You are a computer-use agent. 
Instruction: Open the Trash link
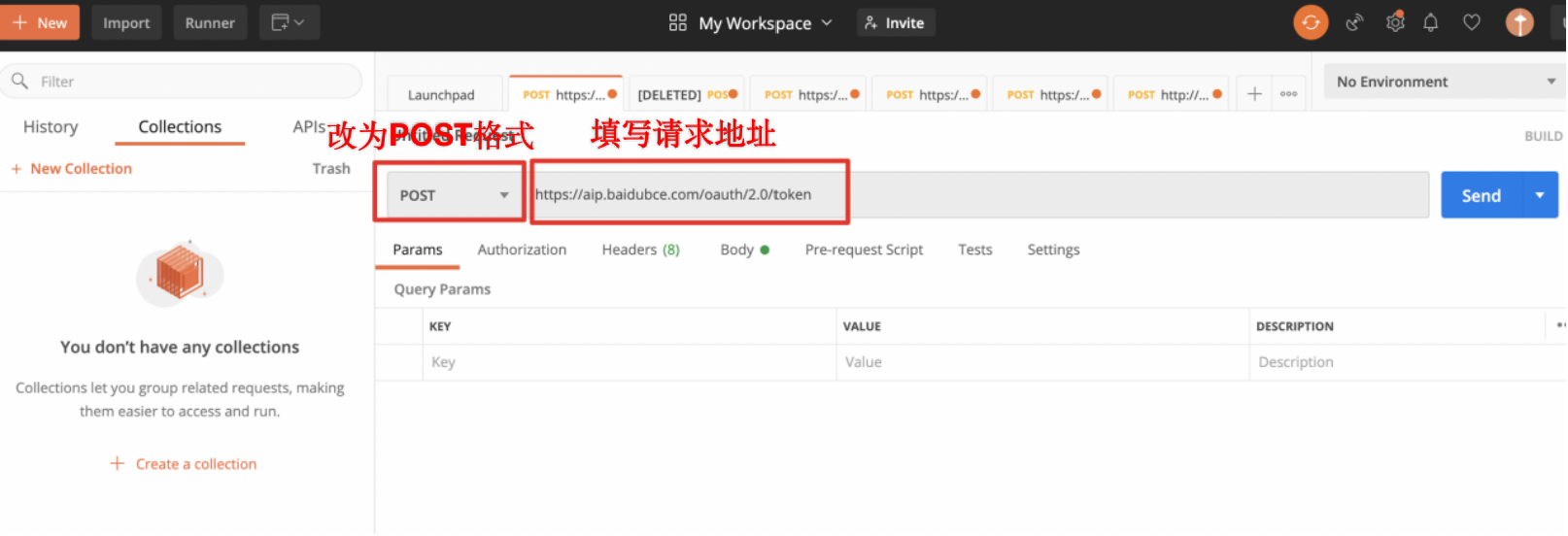[331, 168]
